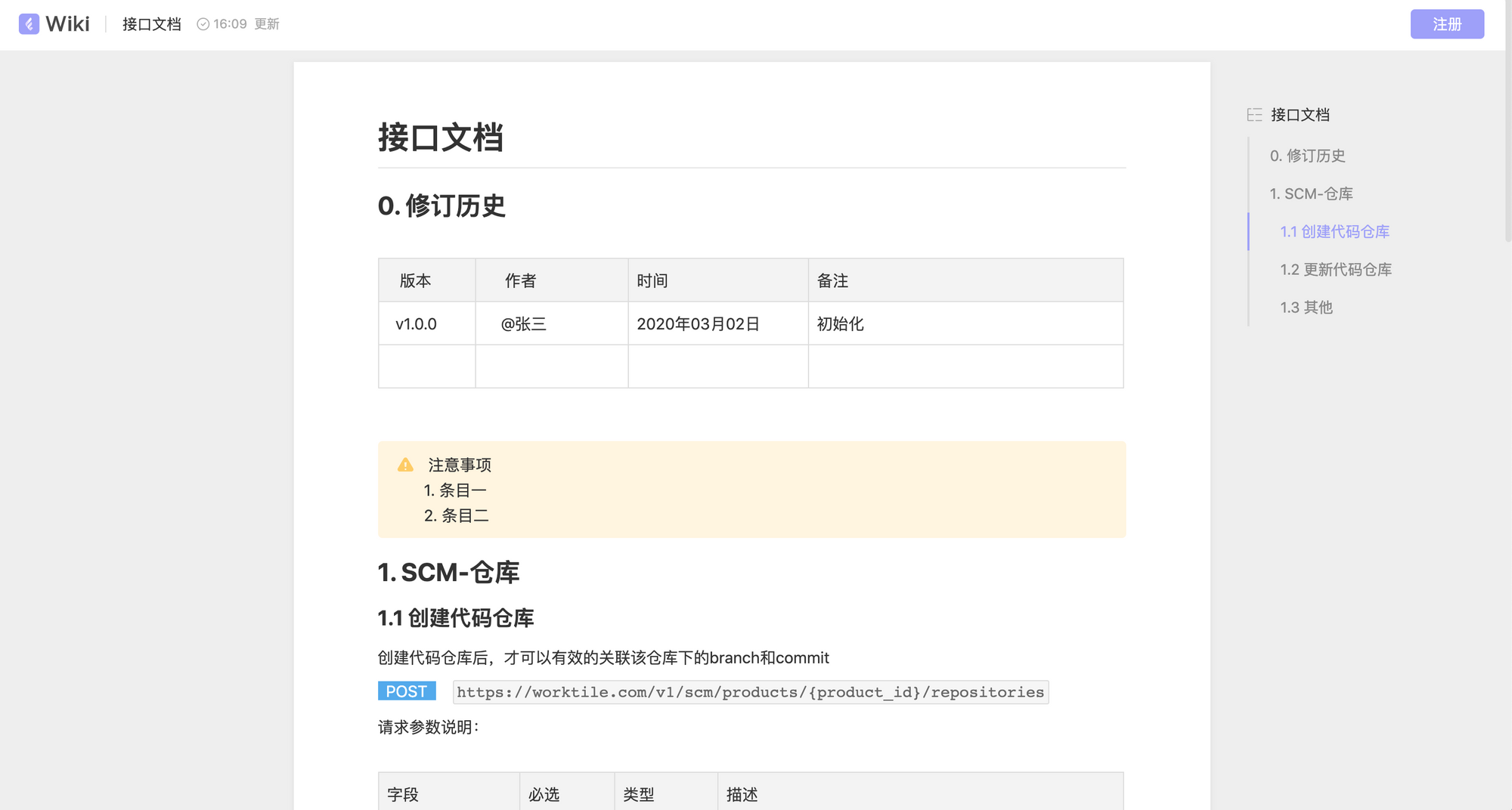Screen dimensions: 1512x810
Task: Click the 1.1 创建代码仓库 heading
Action: (456, 618)
